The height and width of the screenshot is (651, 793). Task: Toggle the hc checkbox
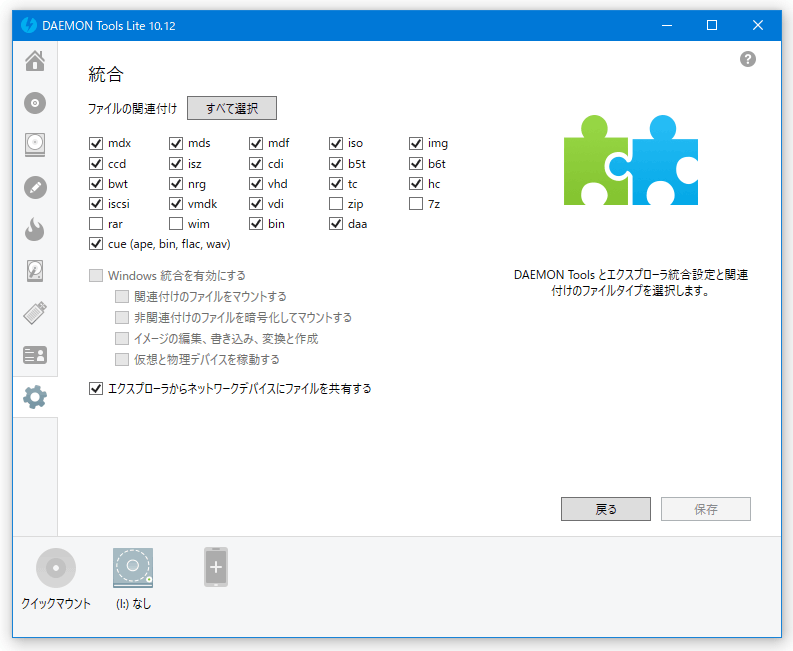pyautogui.click(x=416, y=184)
